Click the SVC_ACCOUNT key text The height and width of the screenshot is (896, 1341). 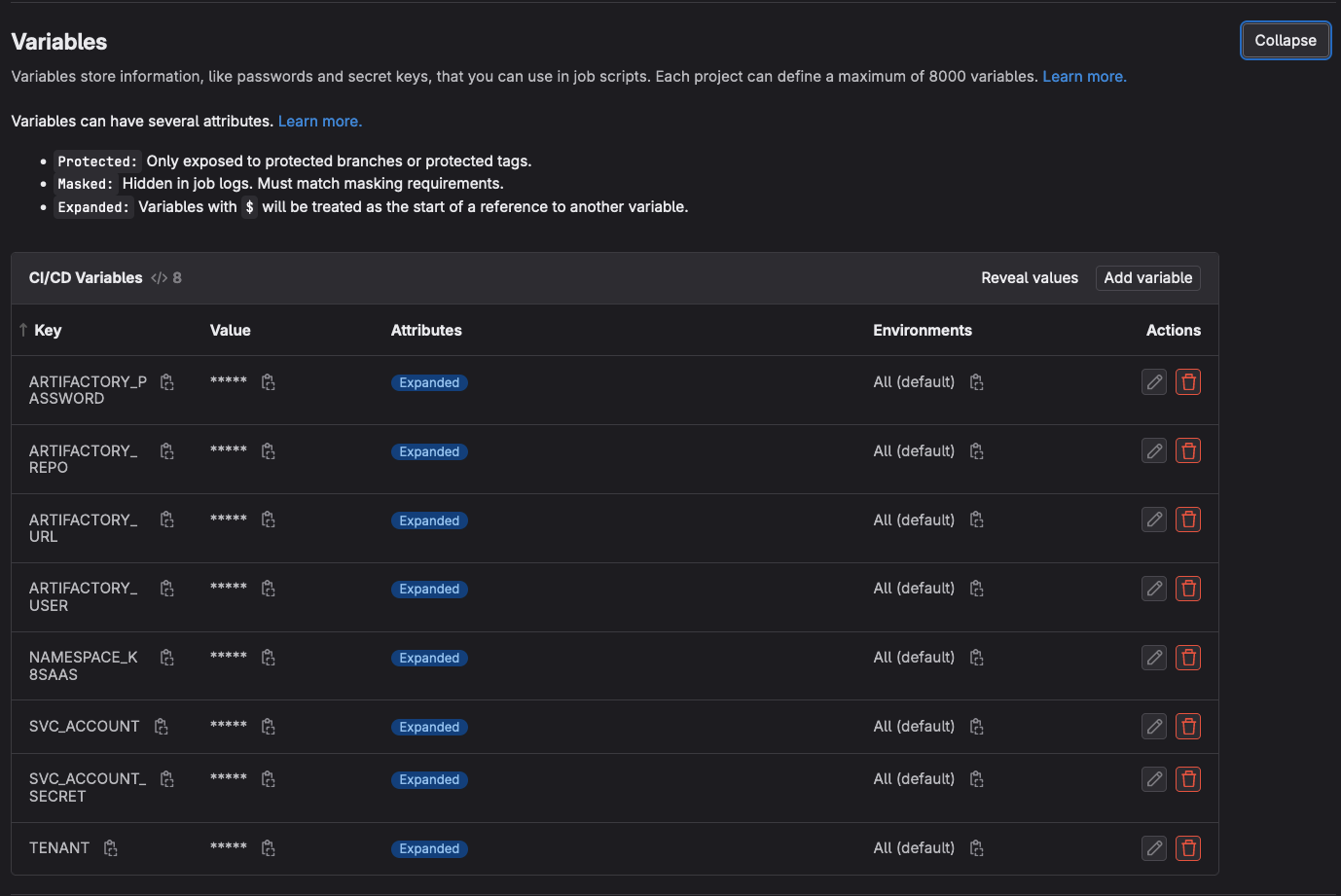tap(84, 727)
